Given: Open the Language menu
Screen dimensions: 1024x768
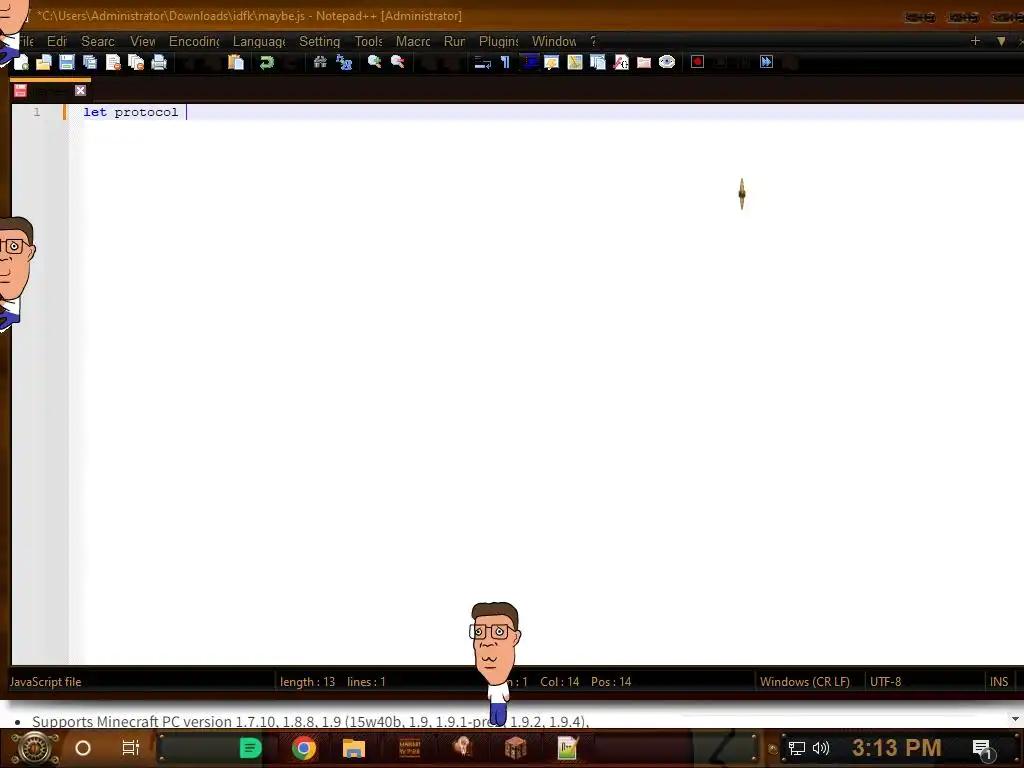Looking at the screenshot, I should pos(259,41).
